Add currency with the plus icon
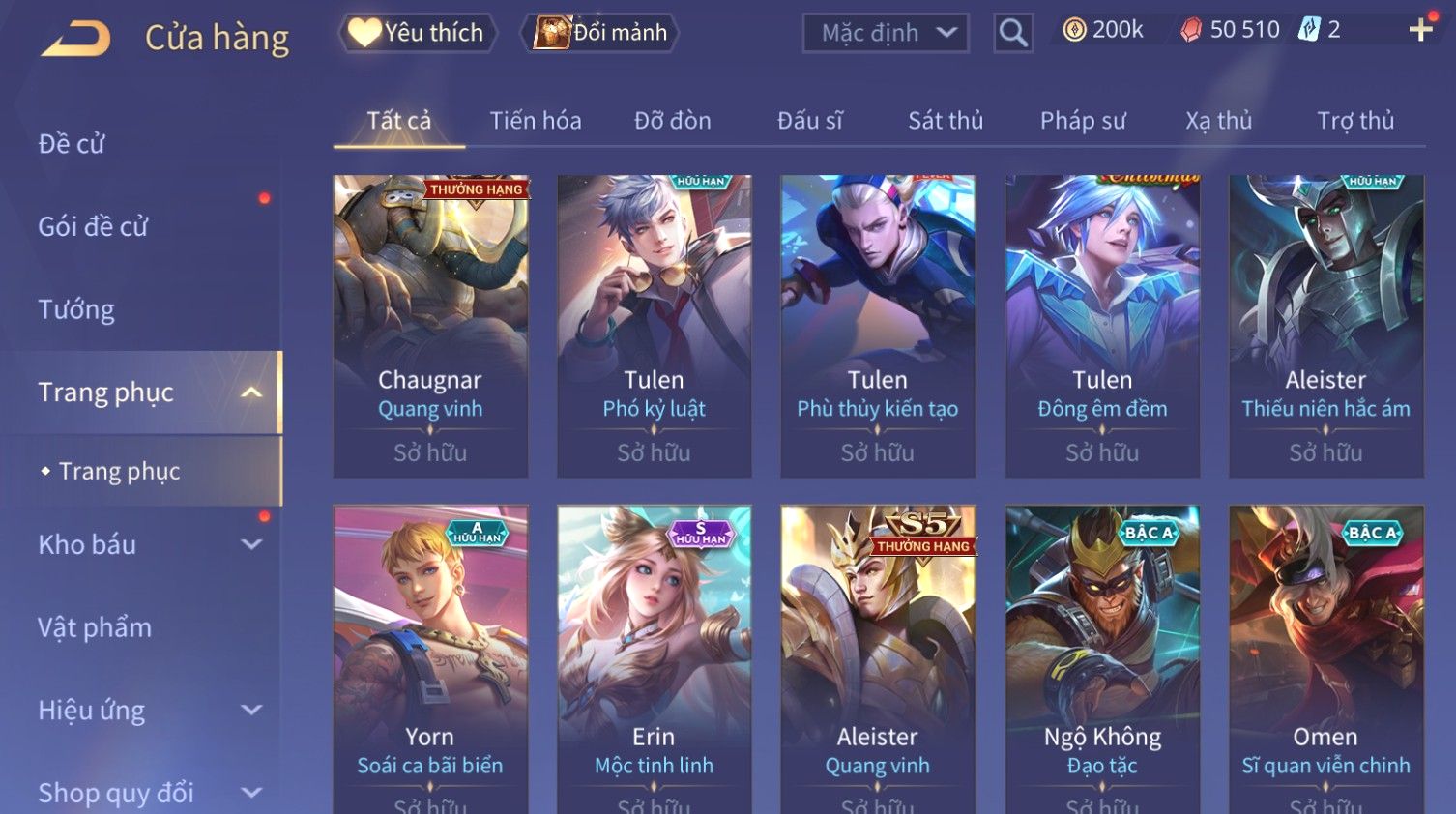 1420,30
